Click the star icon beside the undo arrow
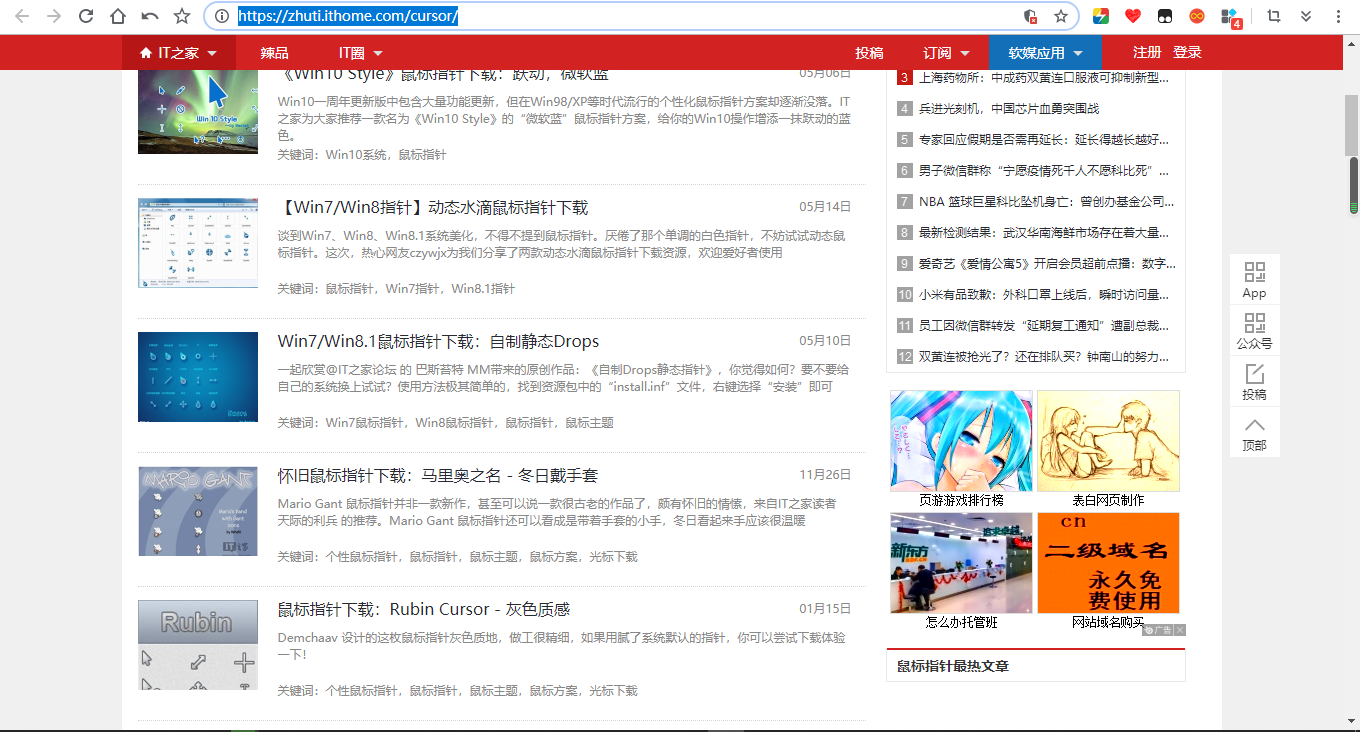The height and width of the screenshot is (732, 1360). pyautogui.click(x=182, y=16)
